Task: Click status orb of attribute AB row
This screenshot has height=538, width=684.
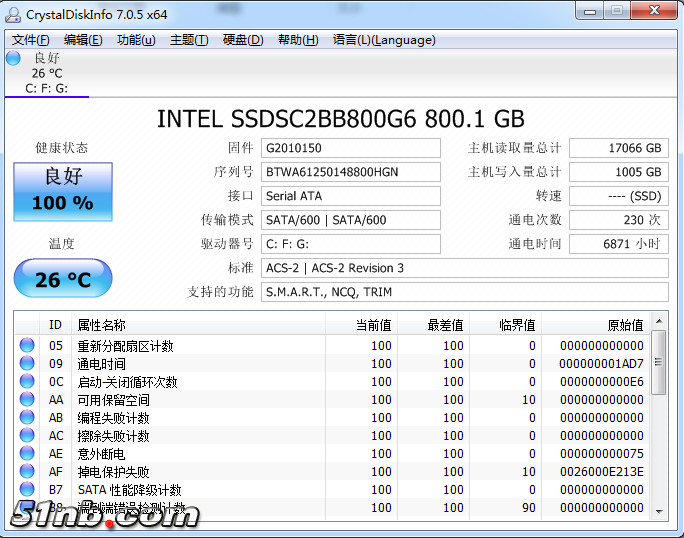Action: [27, 417]
